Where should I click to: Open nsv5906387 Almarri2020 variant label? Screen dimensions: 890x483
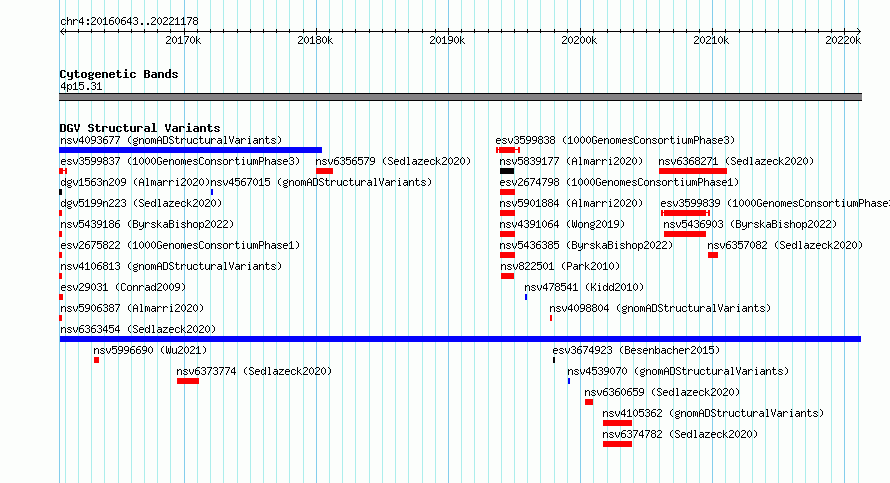point(132,308)
